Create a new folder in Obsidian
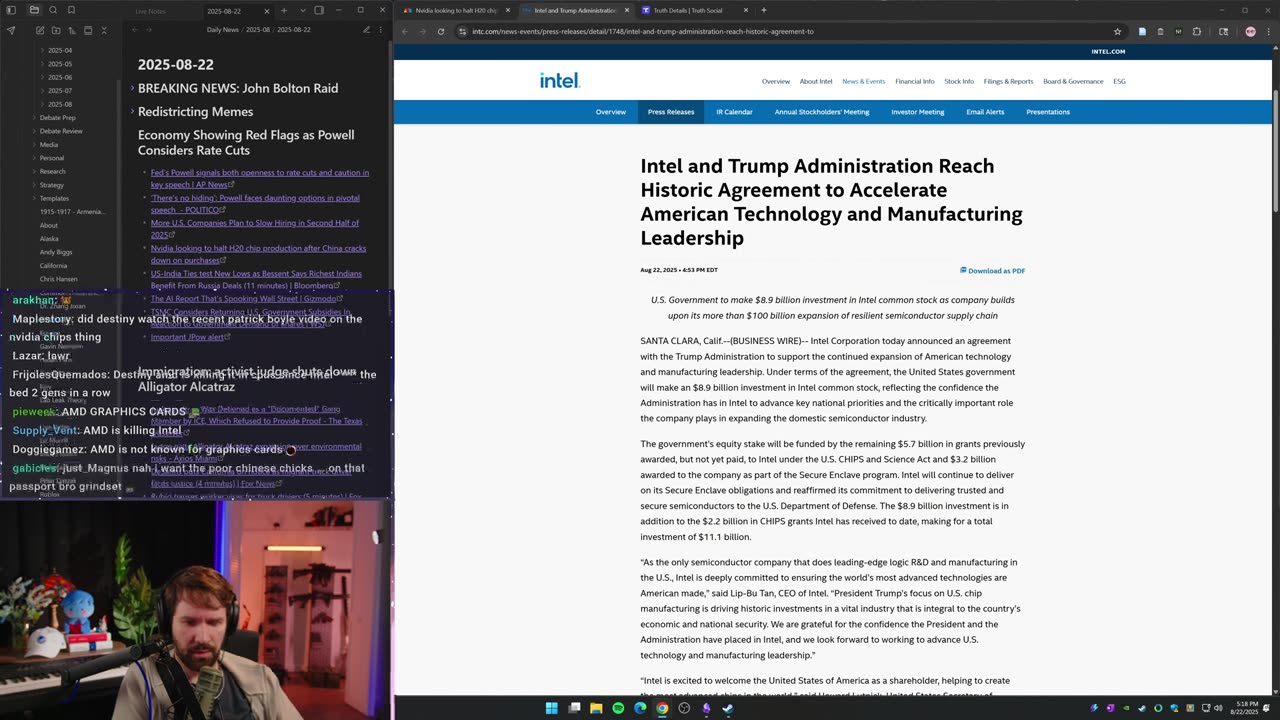 (x=56, y=30)
